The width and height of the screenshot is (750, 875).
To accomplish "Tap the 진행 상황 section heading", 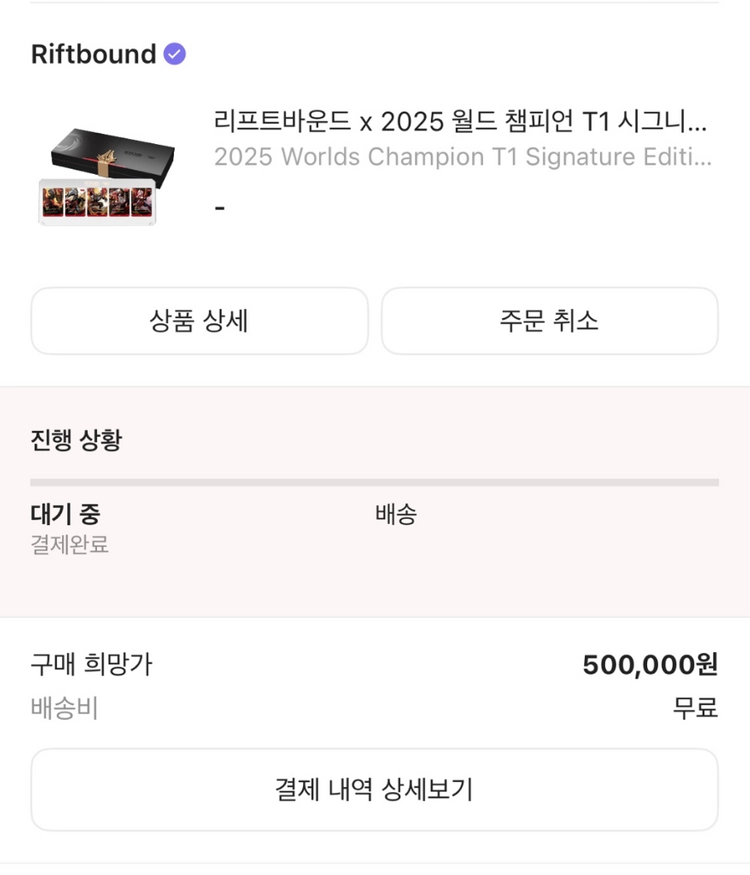I will pyautogui.click(x=76, y=440).
